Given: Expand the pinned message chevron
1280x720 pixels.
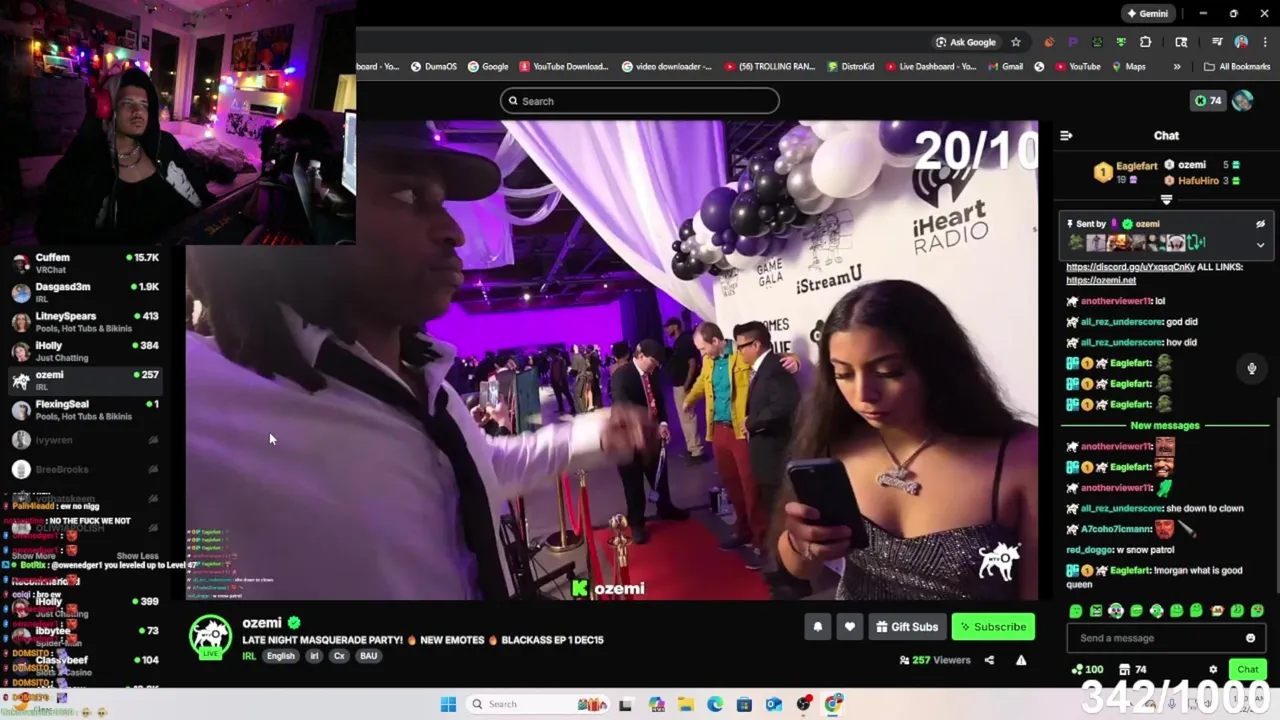Looking at the screenshot, I should [1260, 244].
